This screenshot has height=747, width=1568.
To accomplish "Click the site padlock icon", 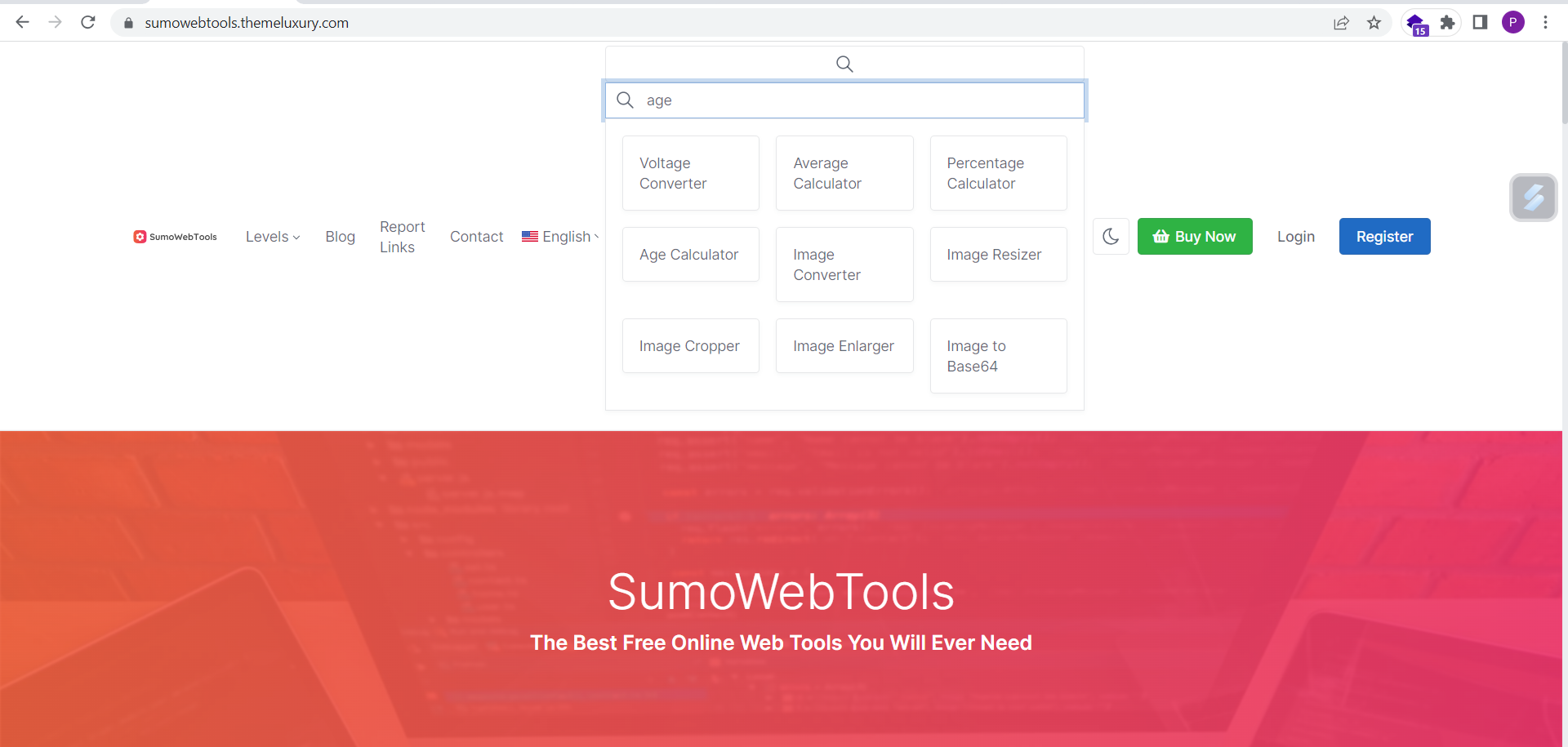I will [128, 23].
